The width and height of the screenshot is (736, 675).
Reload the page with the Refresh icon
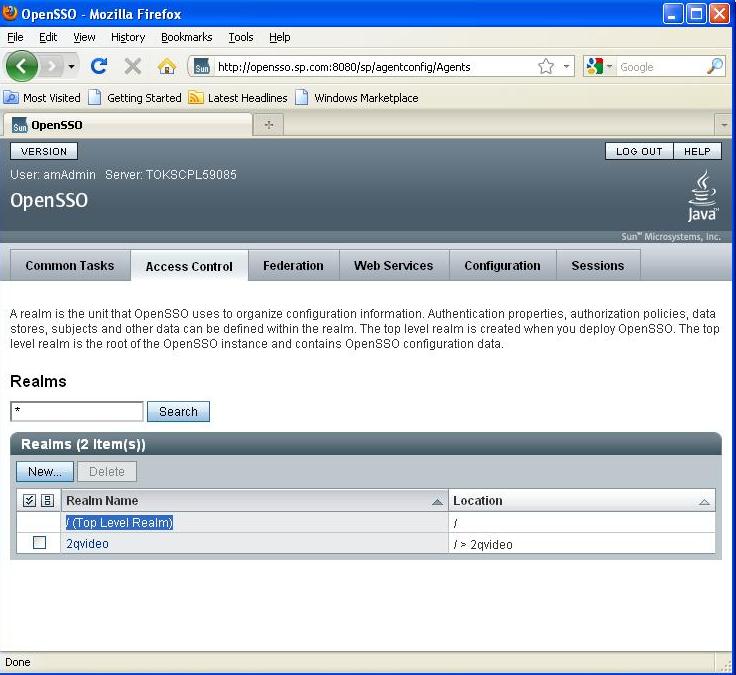(99, 66)
